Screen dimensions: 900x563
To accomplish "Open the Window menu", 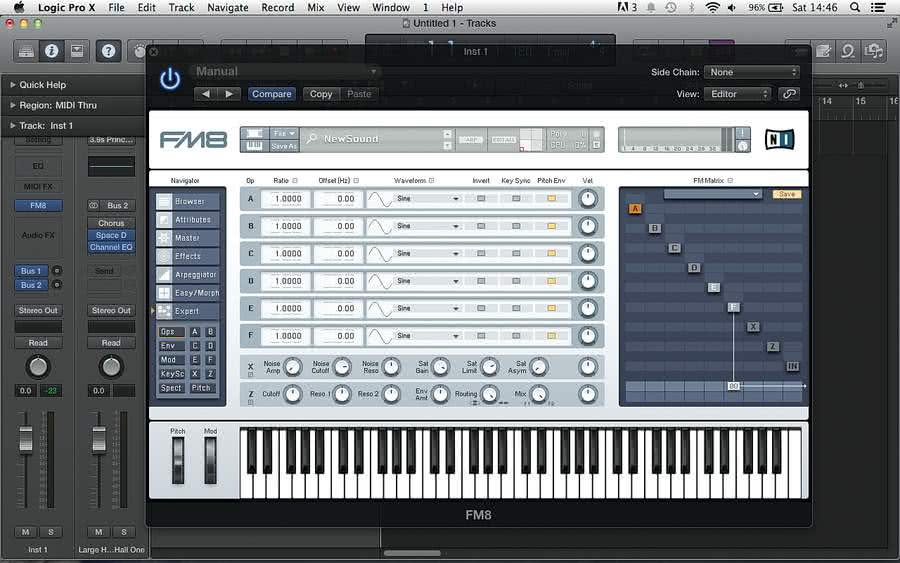I will 391,7.
